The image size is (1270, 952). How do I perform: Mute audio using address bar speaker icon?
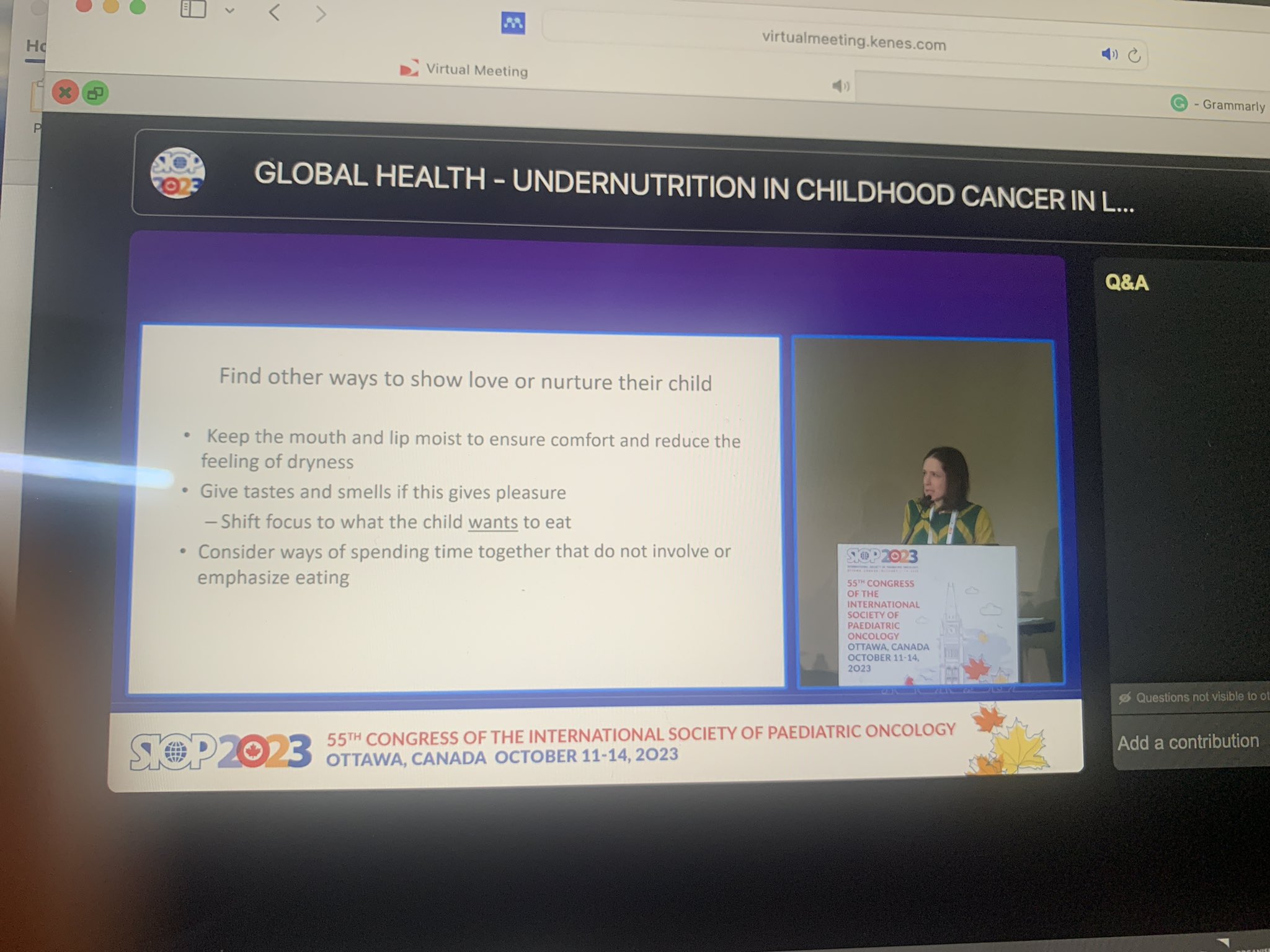click(x=1109, y=55)
